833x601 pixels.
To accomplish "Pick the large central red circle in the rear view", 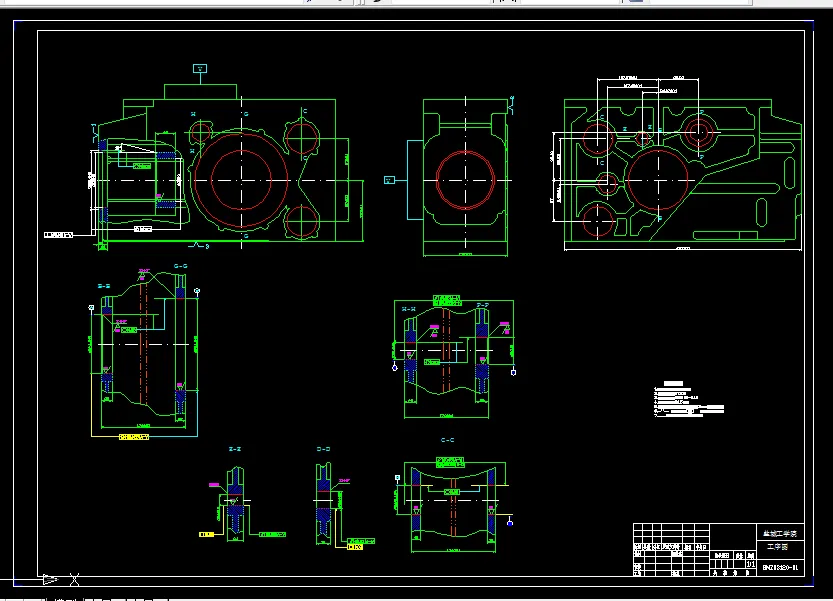I will coord(658,180).
